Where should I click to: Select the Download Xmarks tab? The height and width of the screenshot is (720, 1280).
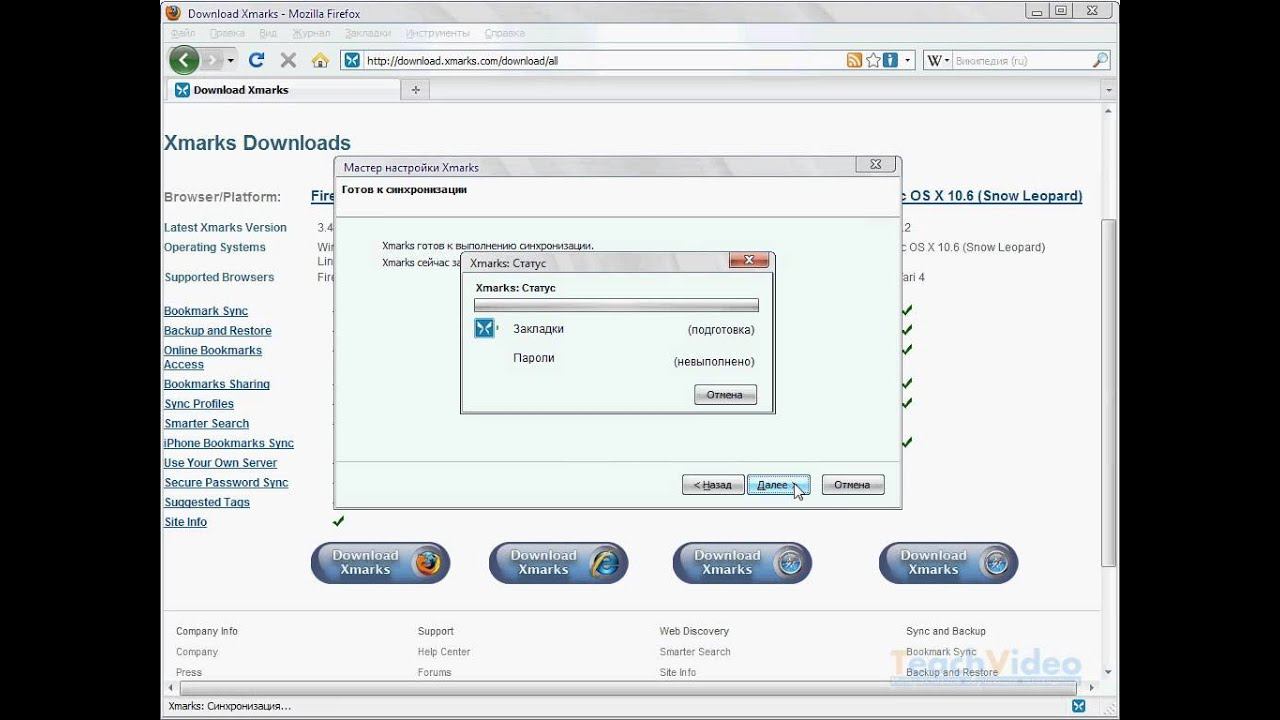tap(282, 90)
